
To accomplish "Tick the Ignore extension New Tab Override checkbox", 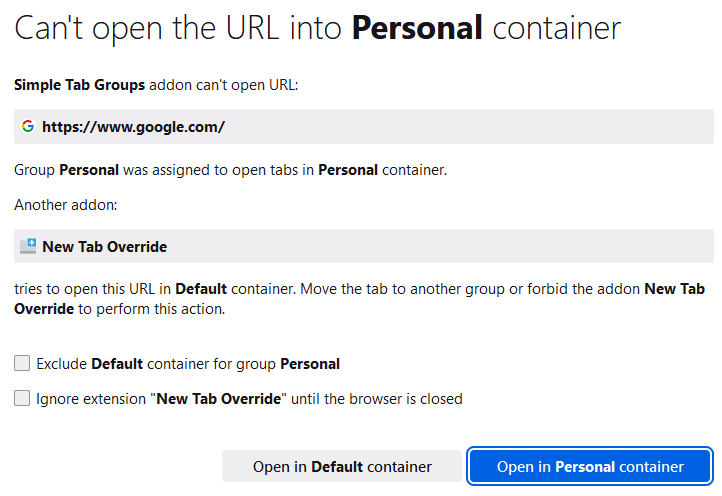I will click(x=22, y=398).
